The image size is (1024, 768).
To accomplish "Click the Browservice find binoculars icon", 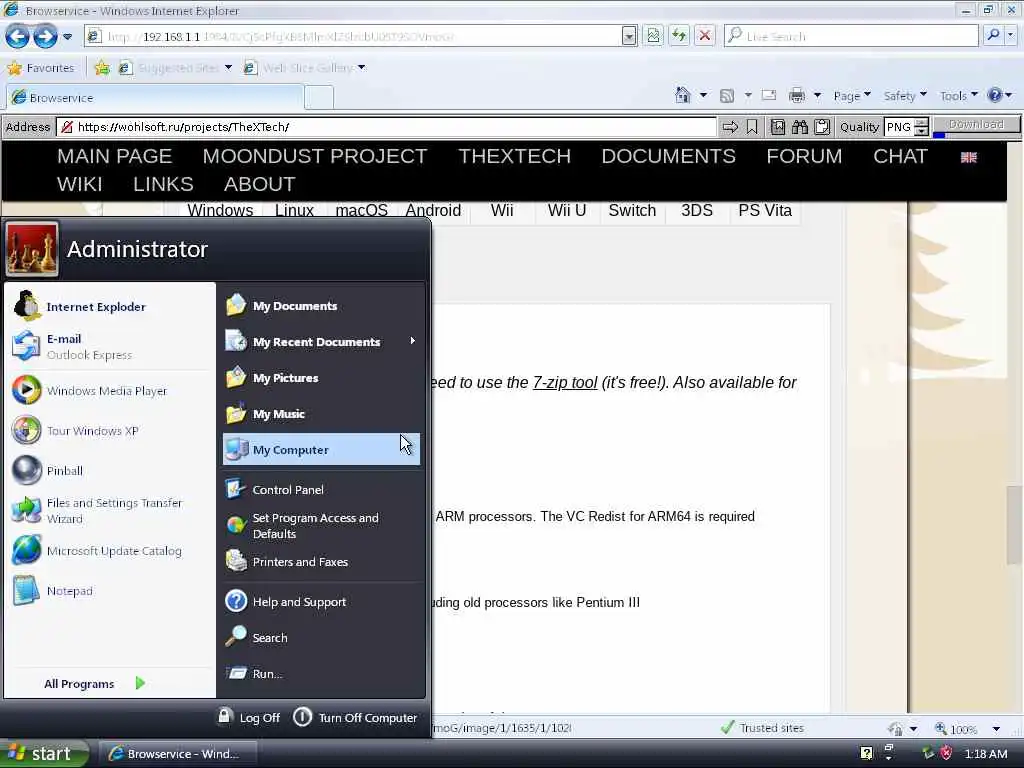I will point(799,127).
